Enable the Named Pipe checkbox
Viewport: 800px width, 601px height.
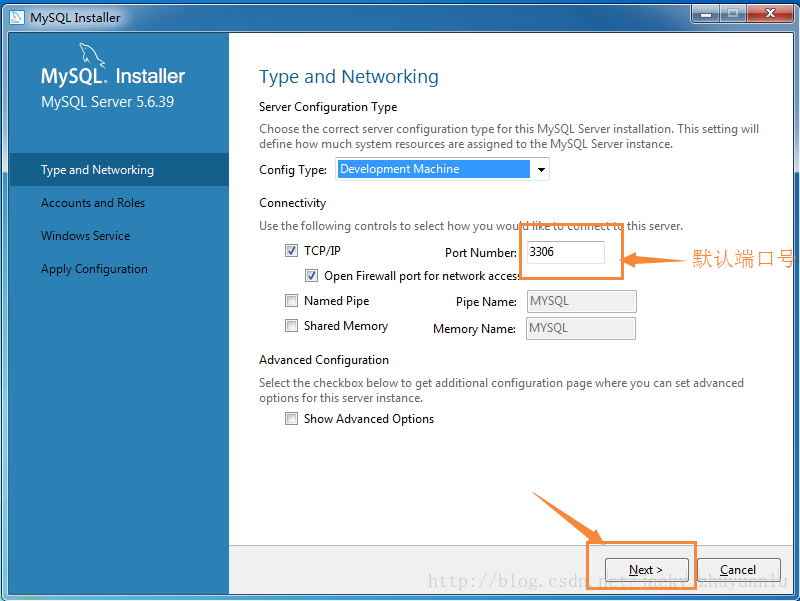pyautogui.click(x=291, y=300)
